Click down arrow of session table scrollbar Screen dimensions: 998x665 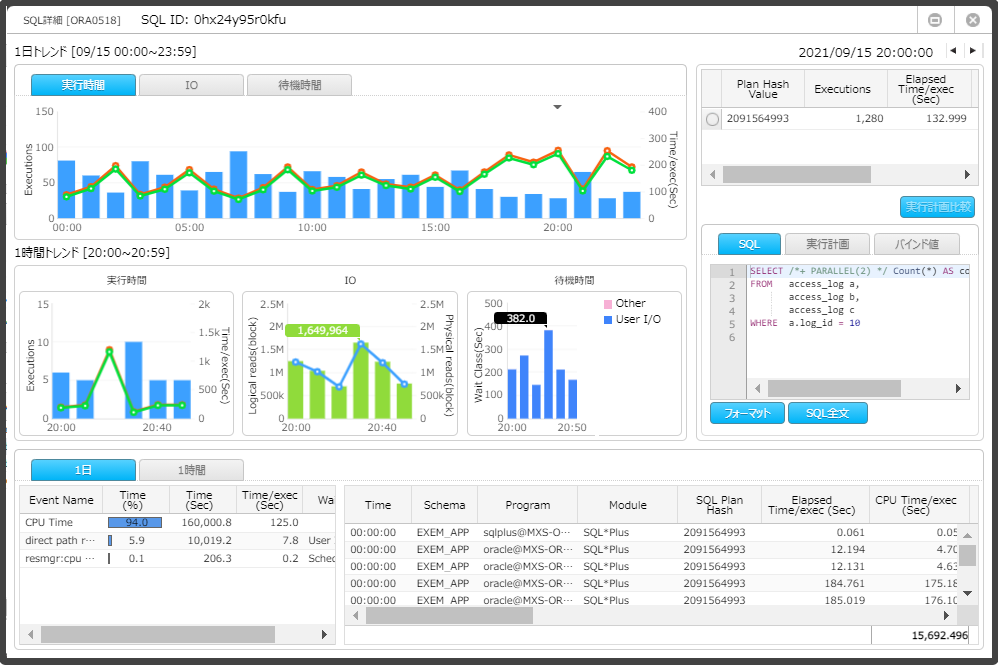pos(967,593)
